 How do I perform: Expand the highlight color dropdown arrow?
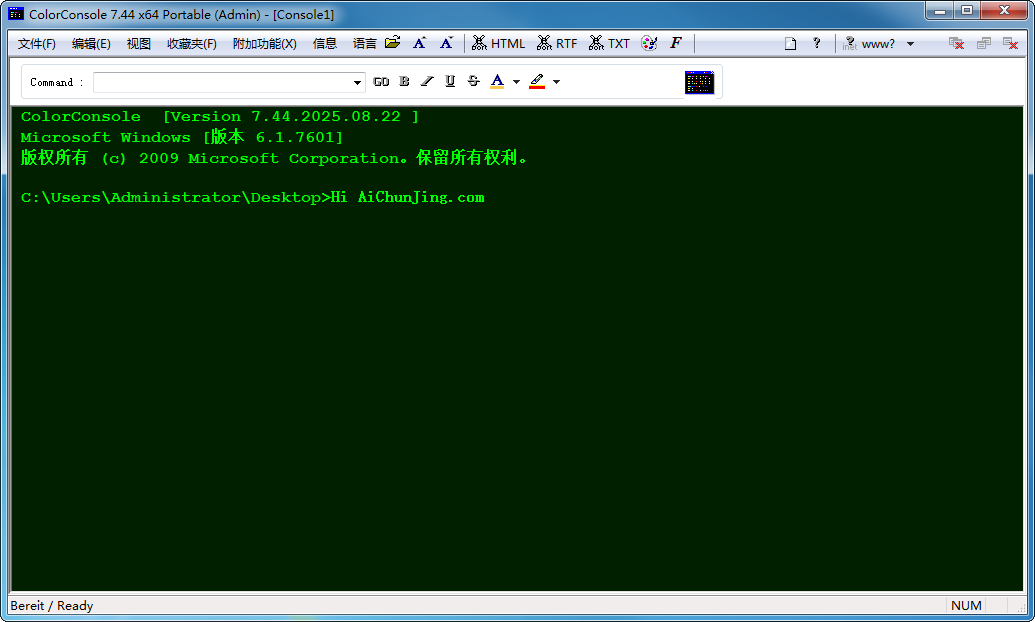point(556,82)
